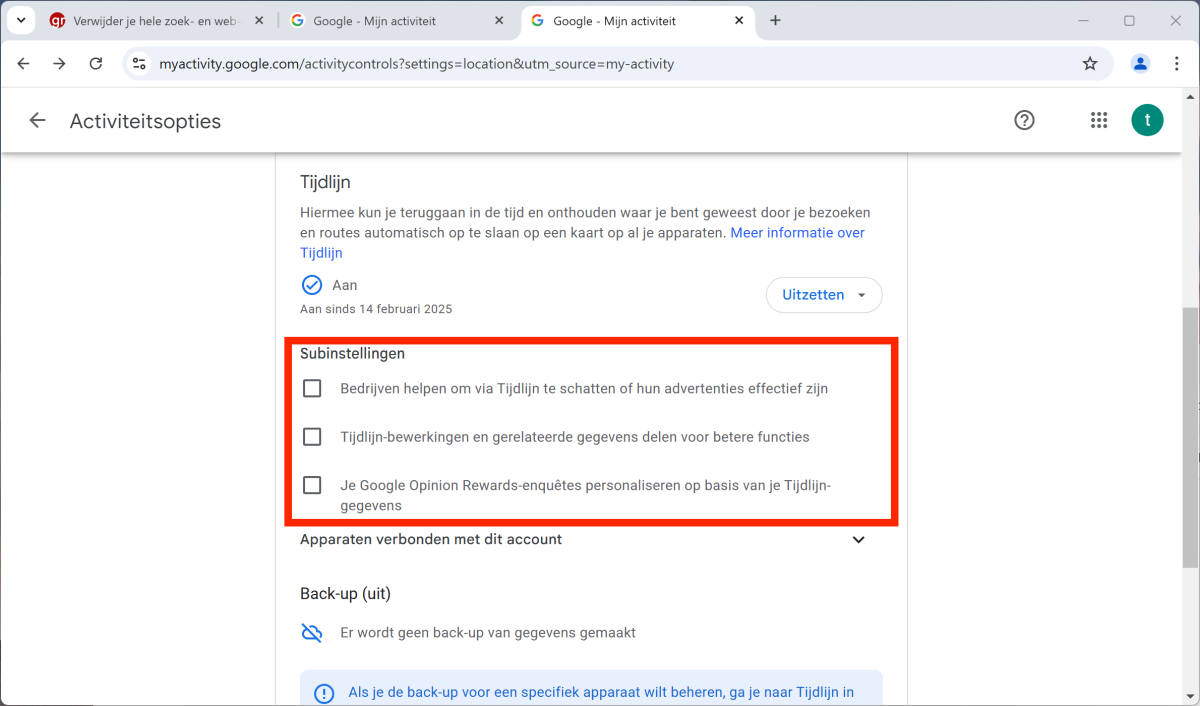Open the Chrome profile icon
The height and width of the screenshot is (706, 1200).
1140,64
